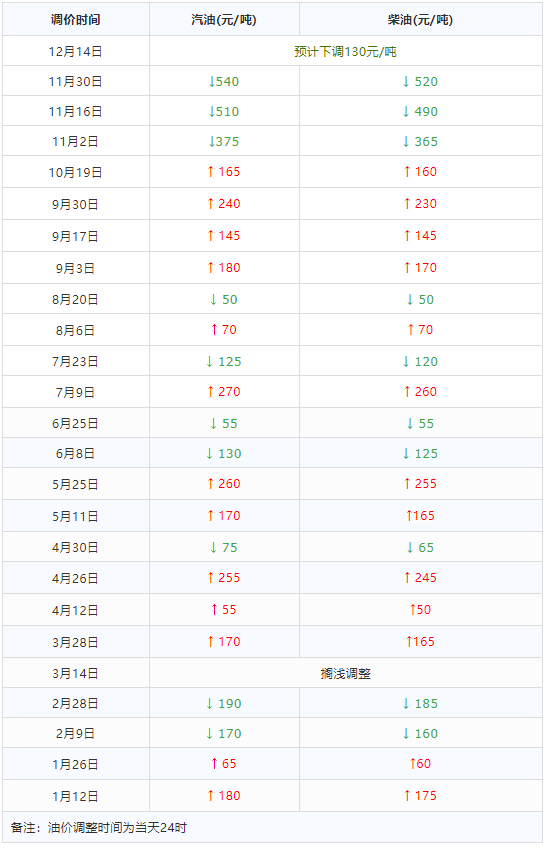
Task: Select the 4月30日 date cell
Action: point(76,548)
